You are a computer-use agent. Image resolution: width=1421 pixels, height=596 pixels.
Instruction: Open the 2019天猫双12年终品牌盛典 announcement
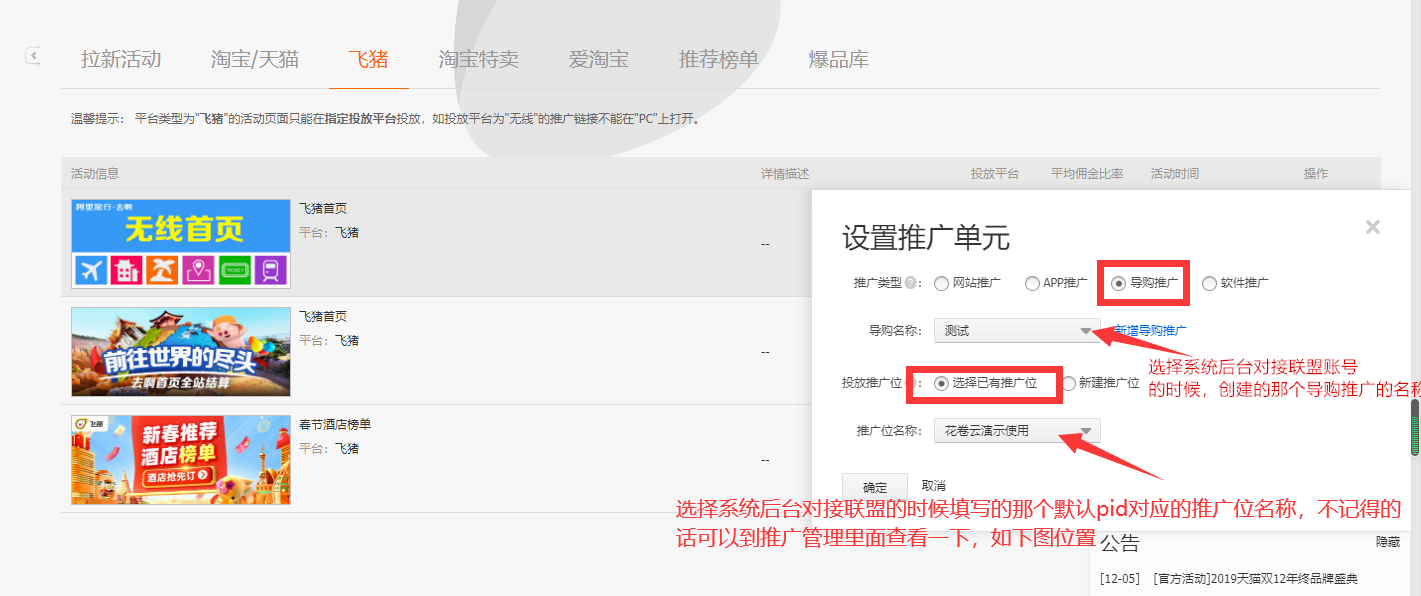[x=1255, y=578]
